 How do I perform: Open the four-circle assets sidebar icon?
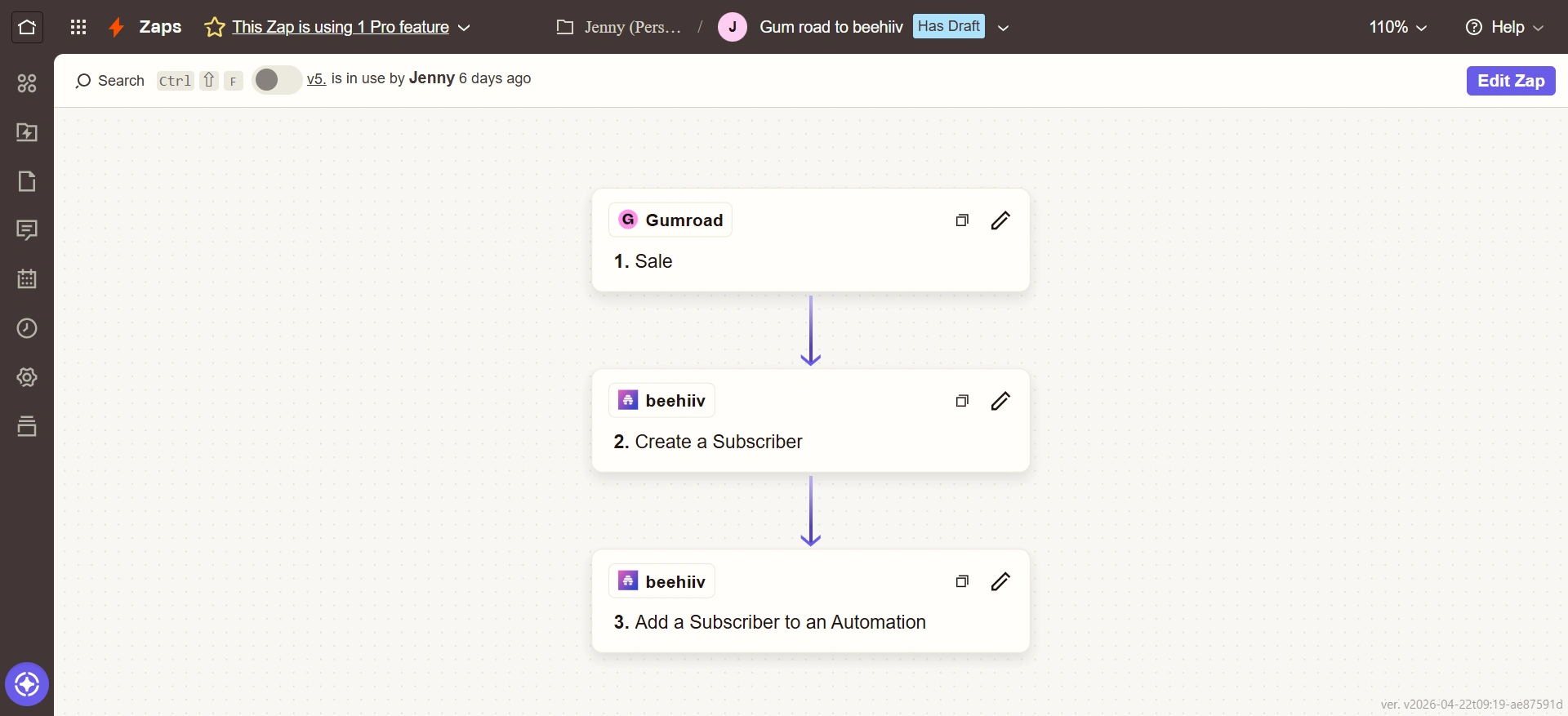[x=27, y=83]
